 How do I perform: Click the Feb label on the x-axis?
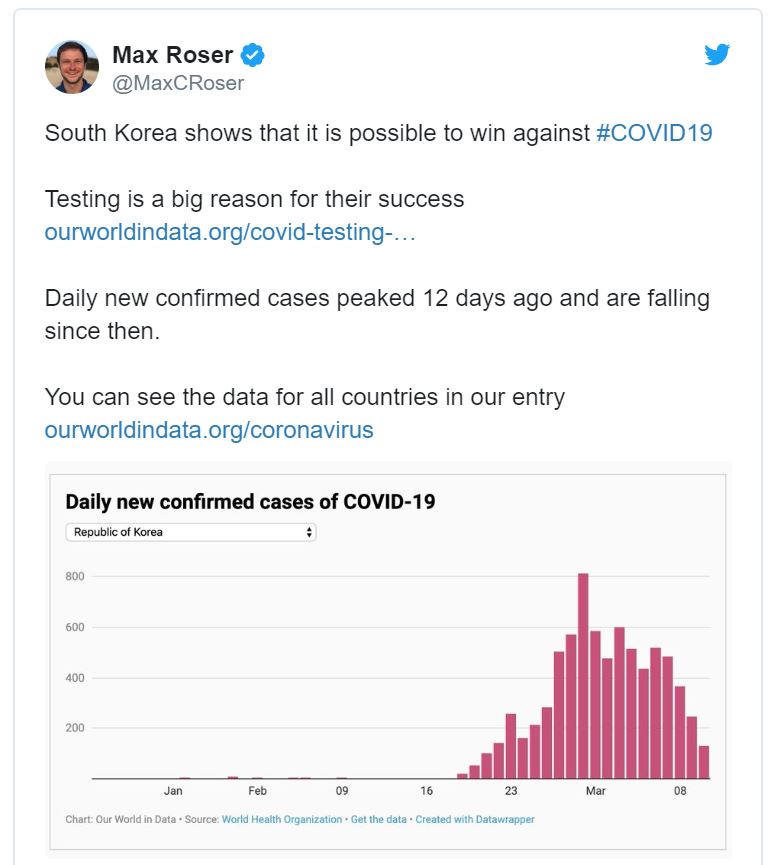[x=258, y=791]
